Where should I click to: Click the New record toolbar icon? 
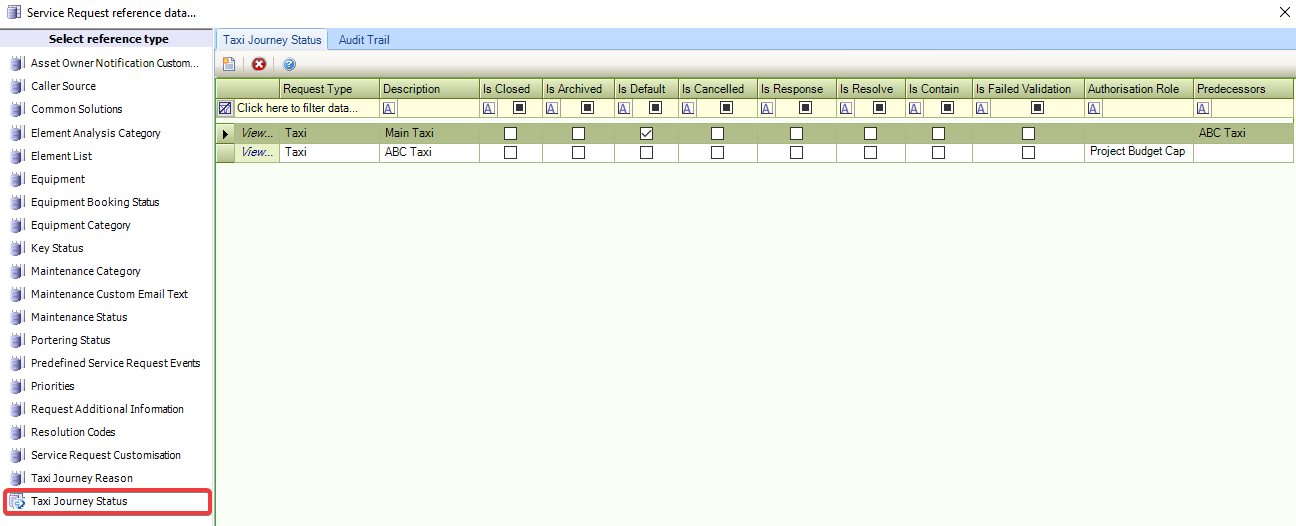pyautogui.click(x=229, y=64)
